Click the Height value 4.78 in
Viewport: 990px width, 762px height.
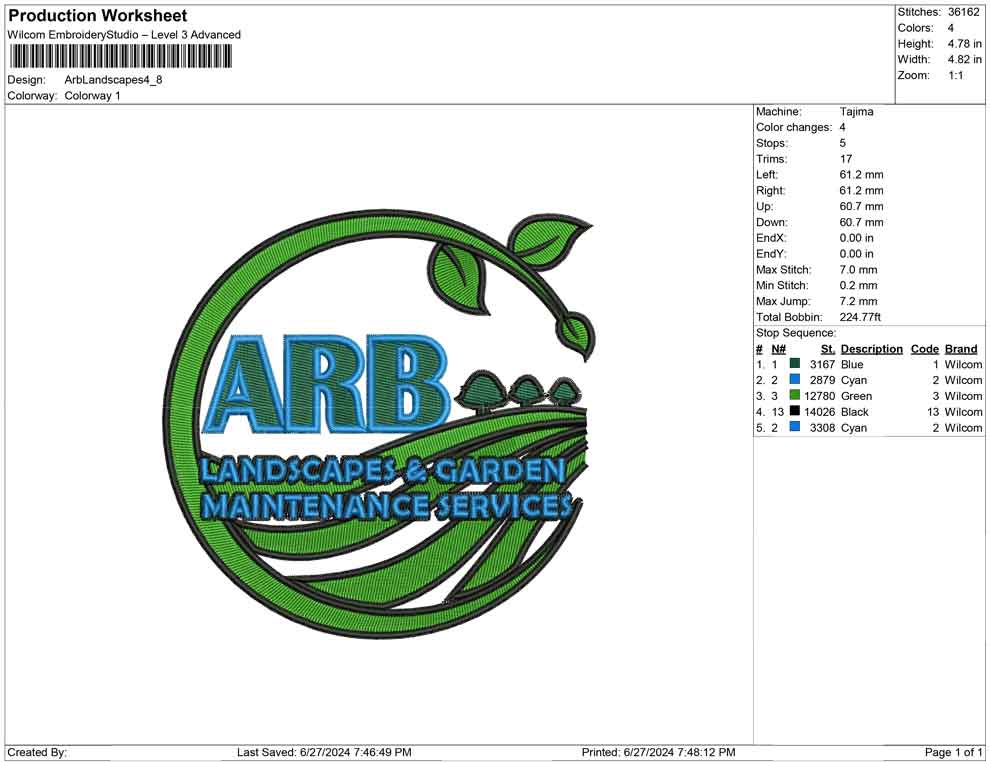click(x=964, y=44)
